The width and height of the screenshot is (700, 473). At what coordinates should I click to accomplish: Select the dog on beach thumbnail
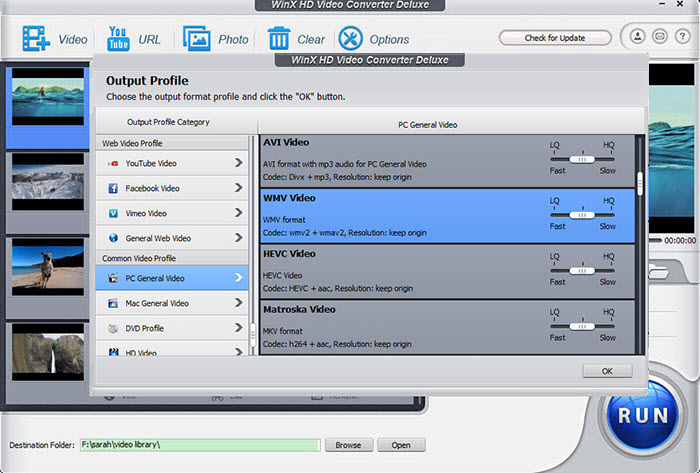(x=48, y=267)
